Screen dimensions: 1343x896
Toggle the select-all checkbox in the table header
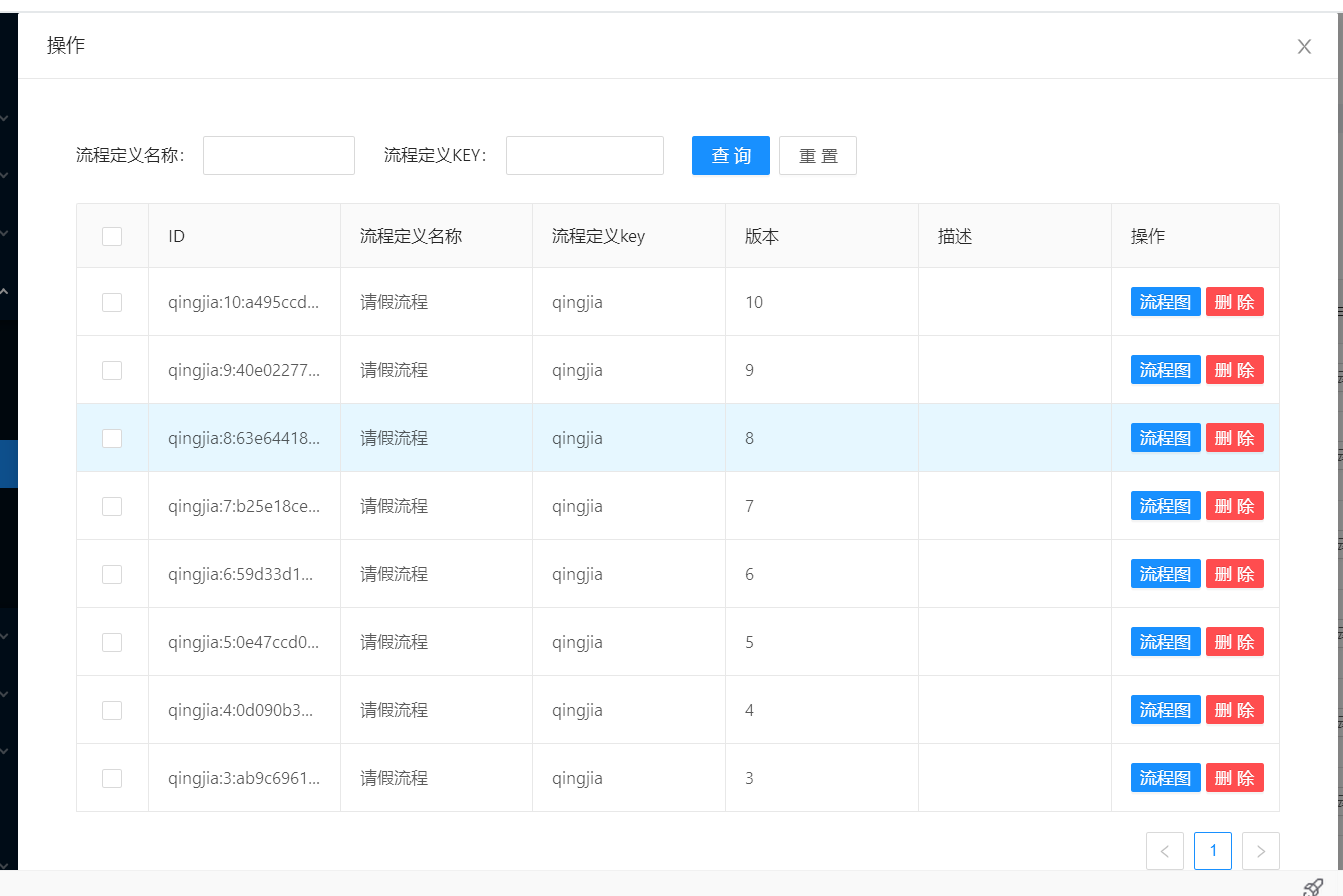coord(112,236)
